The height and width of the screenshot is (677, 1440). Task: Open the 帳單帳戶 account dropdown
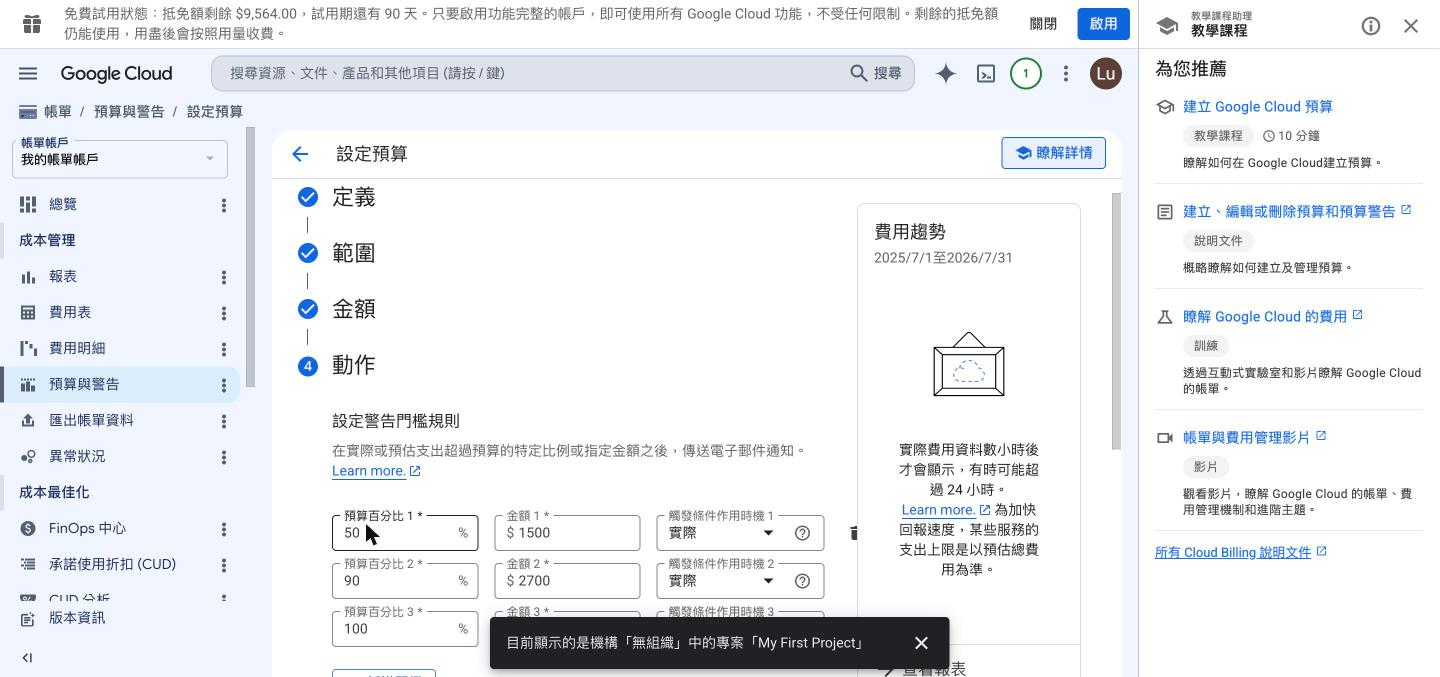(120, 159)
